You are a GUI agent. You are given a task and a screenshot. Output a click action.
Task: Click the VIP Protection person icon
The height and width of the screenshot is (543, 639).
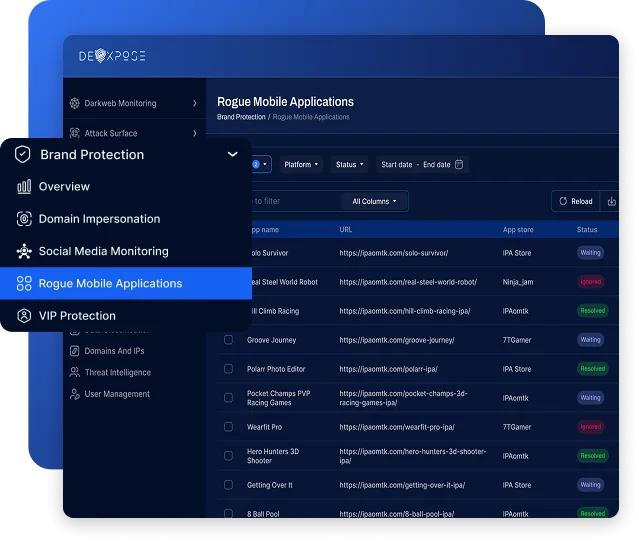point(24,316)
